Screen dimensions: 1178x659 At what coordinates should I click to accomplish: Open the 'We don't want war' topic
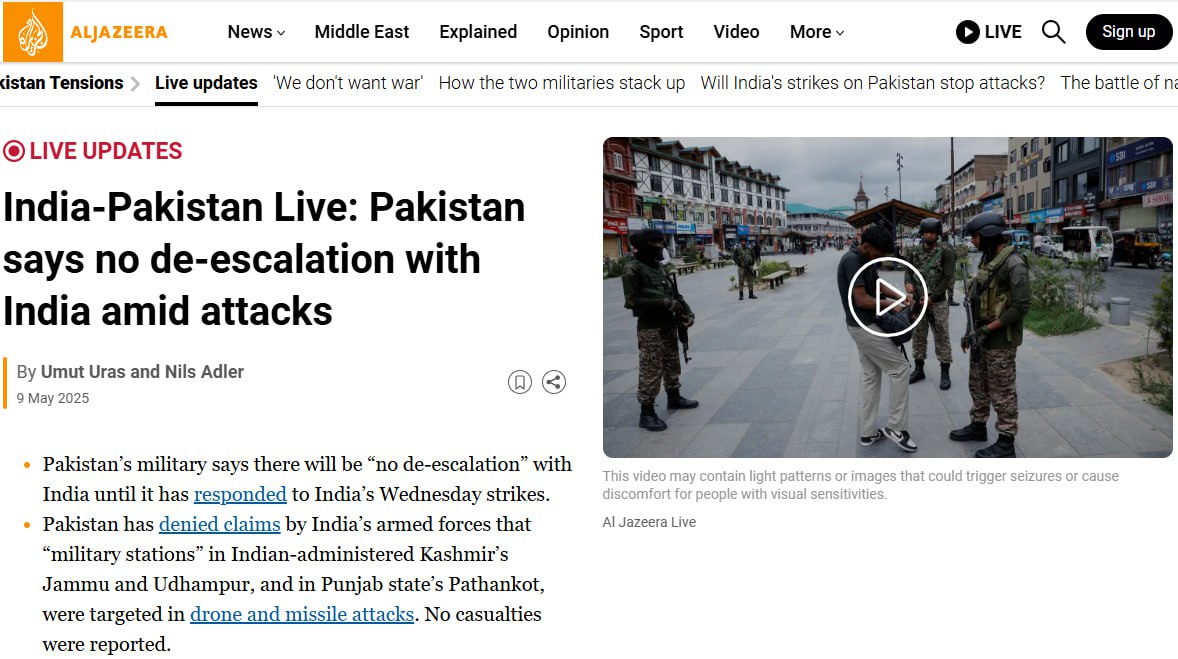(348, 83)
